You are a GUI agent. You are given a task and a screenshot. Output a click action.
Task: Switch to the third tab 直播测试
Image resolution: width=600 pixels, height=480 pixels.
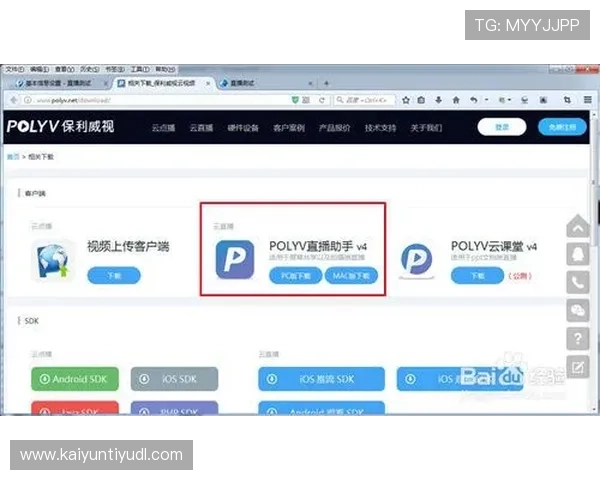point(264,83)
